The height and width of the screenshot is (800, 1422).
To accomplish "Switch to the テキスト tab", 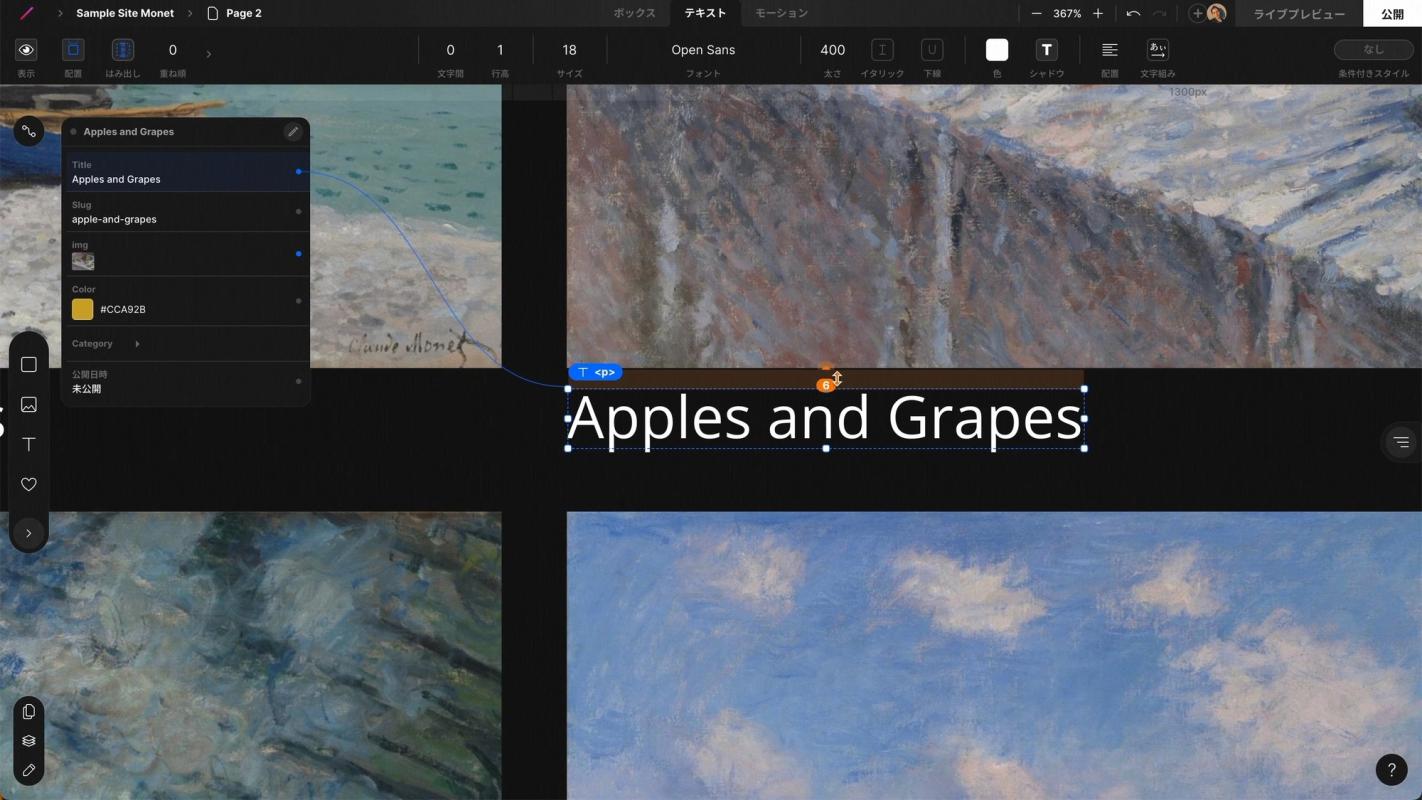I will coord(705,13).
